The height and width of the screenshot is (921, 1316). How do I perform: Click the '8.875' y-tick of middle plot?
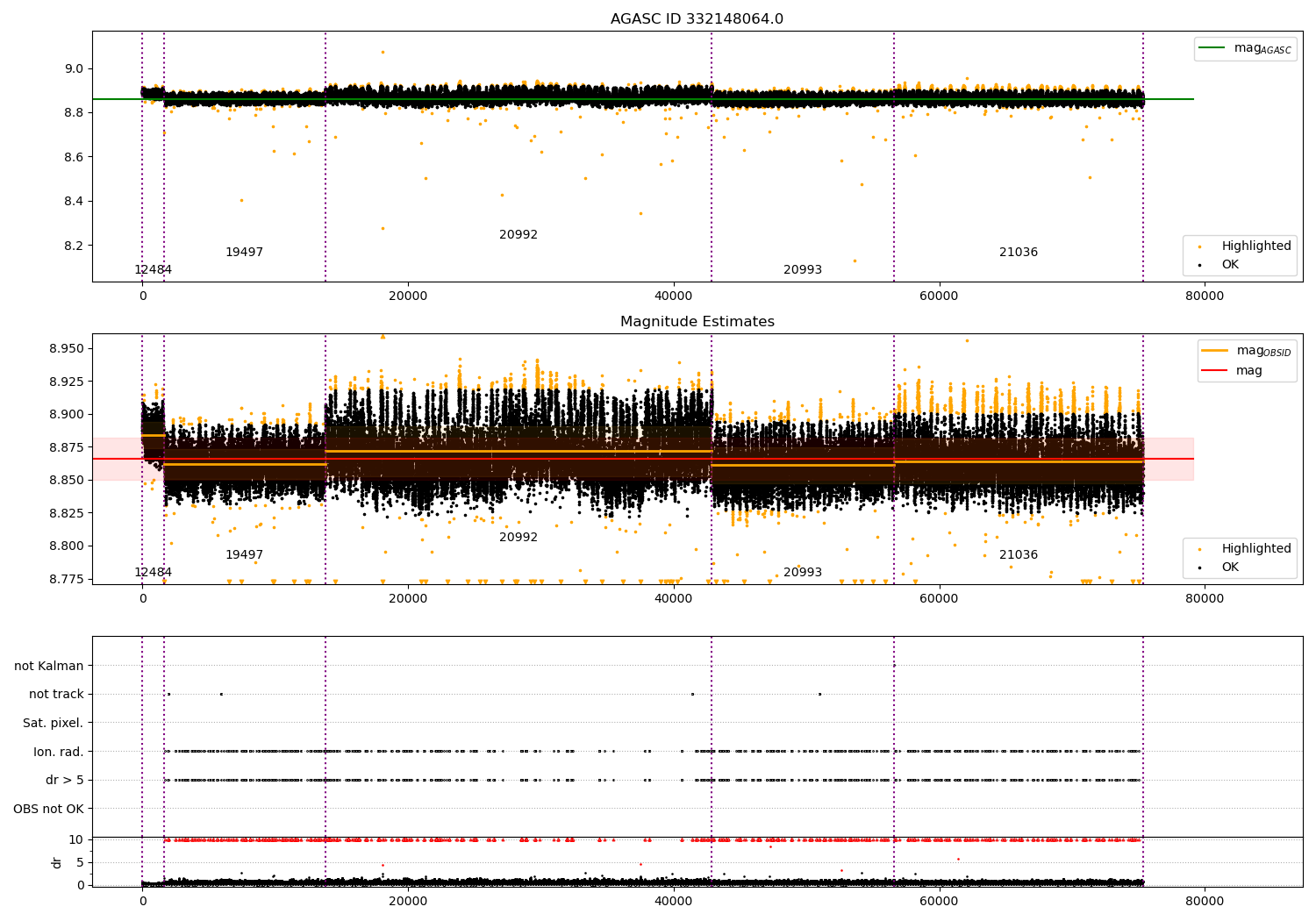66,447
